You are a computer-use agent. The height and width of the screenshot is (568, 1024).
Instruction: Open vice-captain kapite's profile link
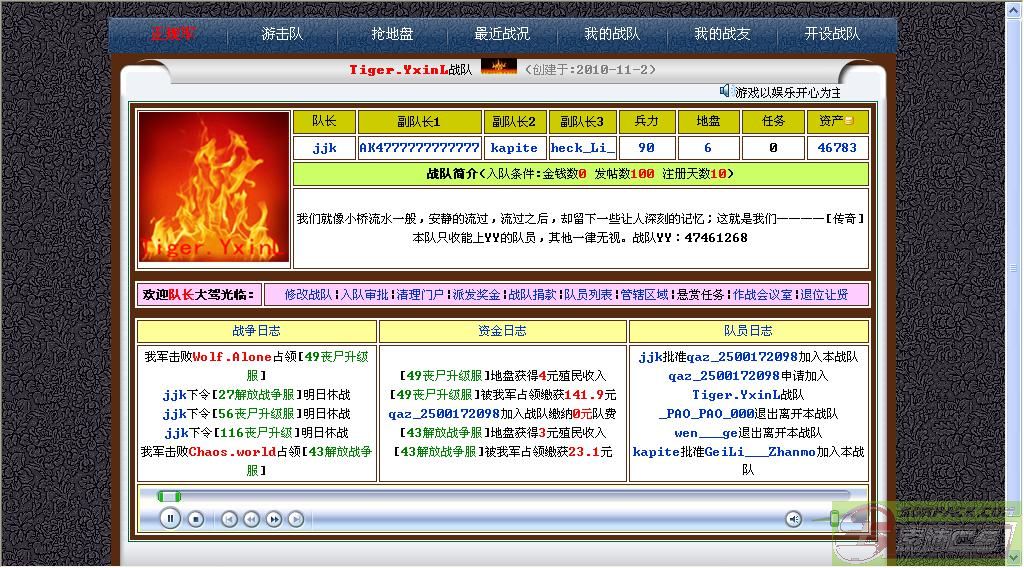pos(514,148)
